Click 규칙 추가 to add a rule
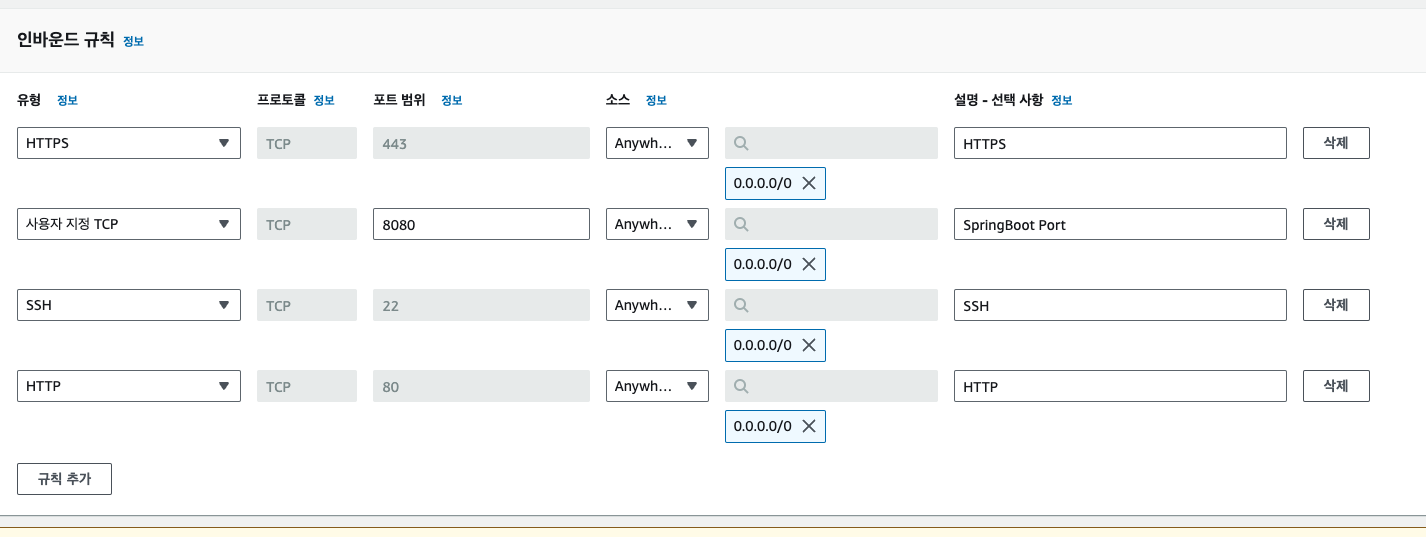This screenshot has height=537, width=1426. [64, 479]
